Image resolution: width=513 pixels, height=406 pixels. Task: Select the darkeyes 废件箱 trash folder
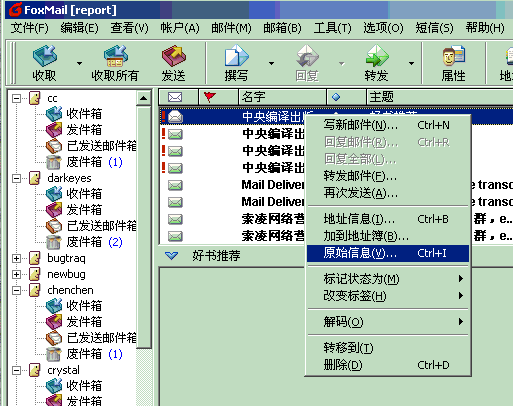[x=84, y=242]
